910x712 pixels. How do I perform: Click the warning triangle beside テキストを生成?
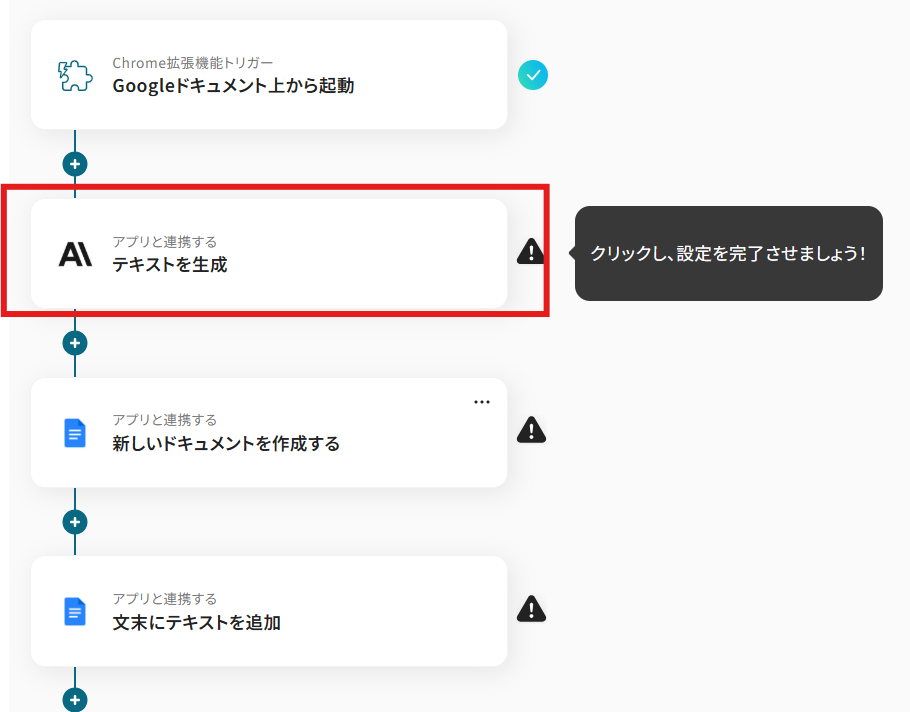click(531, 252)
